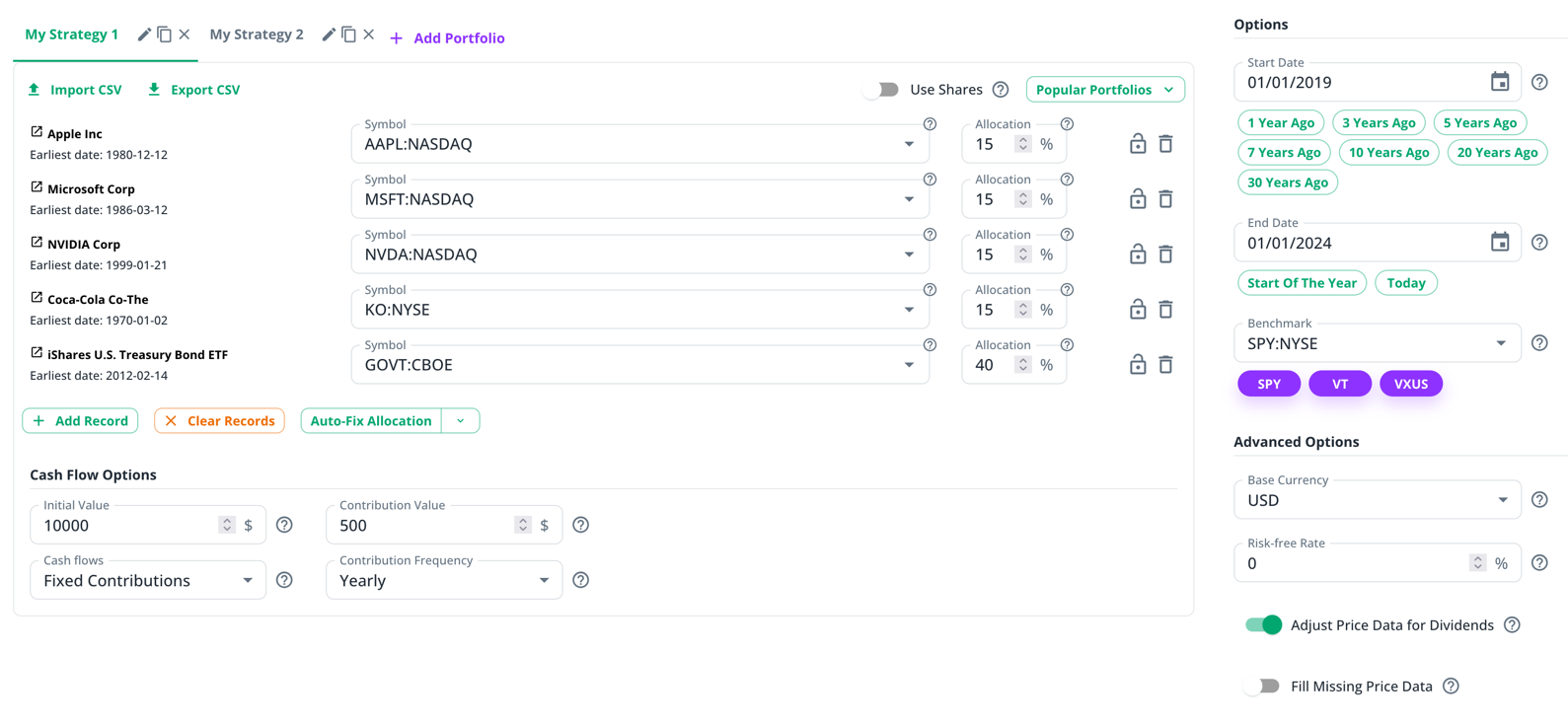Screen dimensions: 1568x726
Task: Show help for Initial Value
Action: click(x=284, y=525)
